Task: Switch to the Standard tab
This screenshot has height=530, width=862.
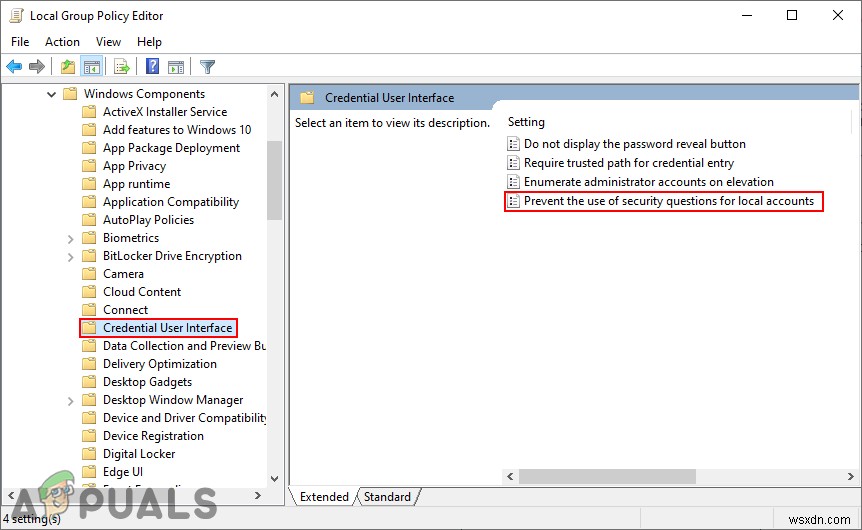Action: pyautogui.click(x=387, y=496)
